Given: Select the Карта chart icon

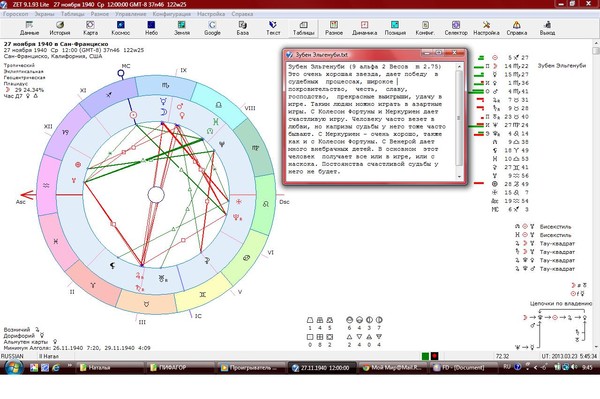Looking at the screenshot, I should [x=90, y=28].
